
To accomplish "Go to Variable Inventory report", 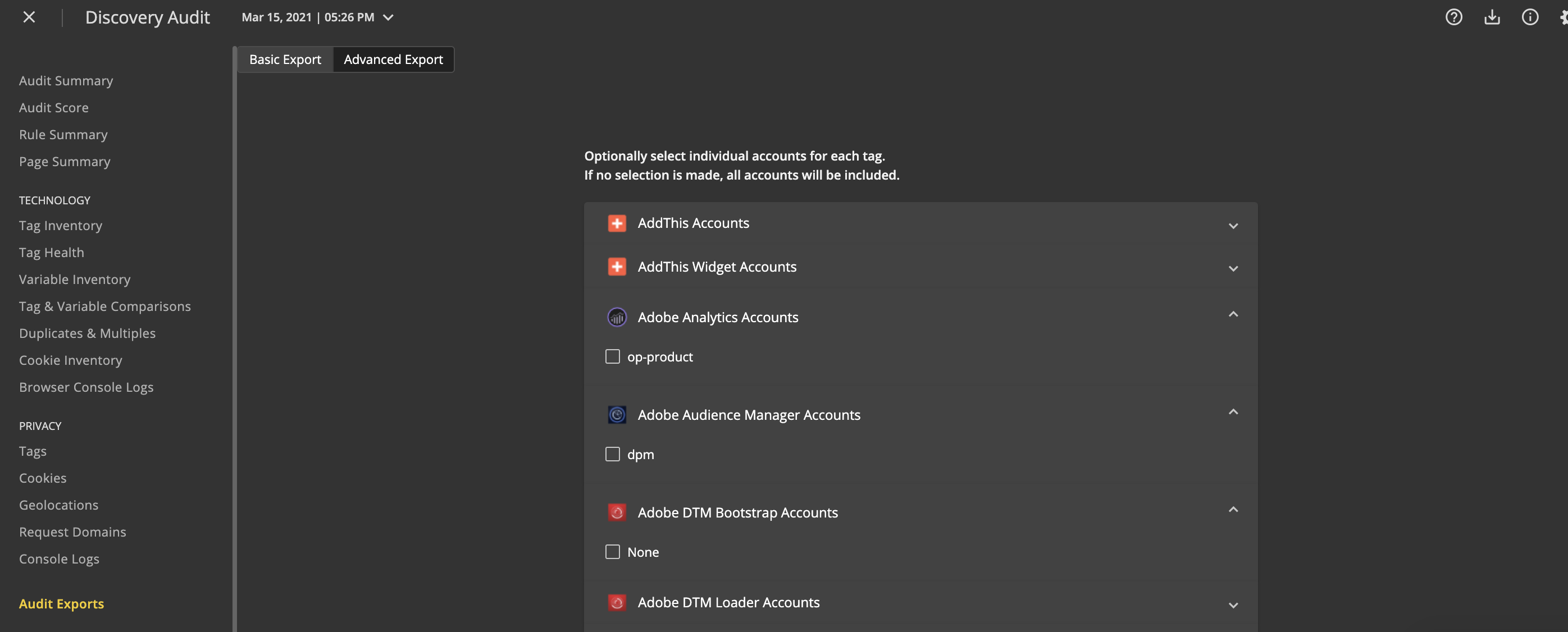I will (74, 280).
